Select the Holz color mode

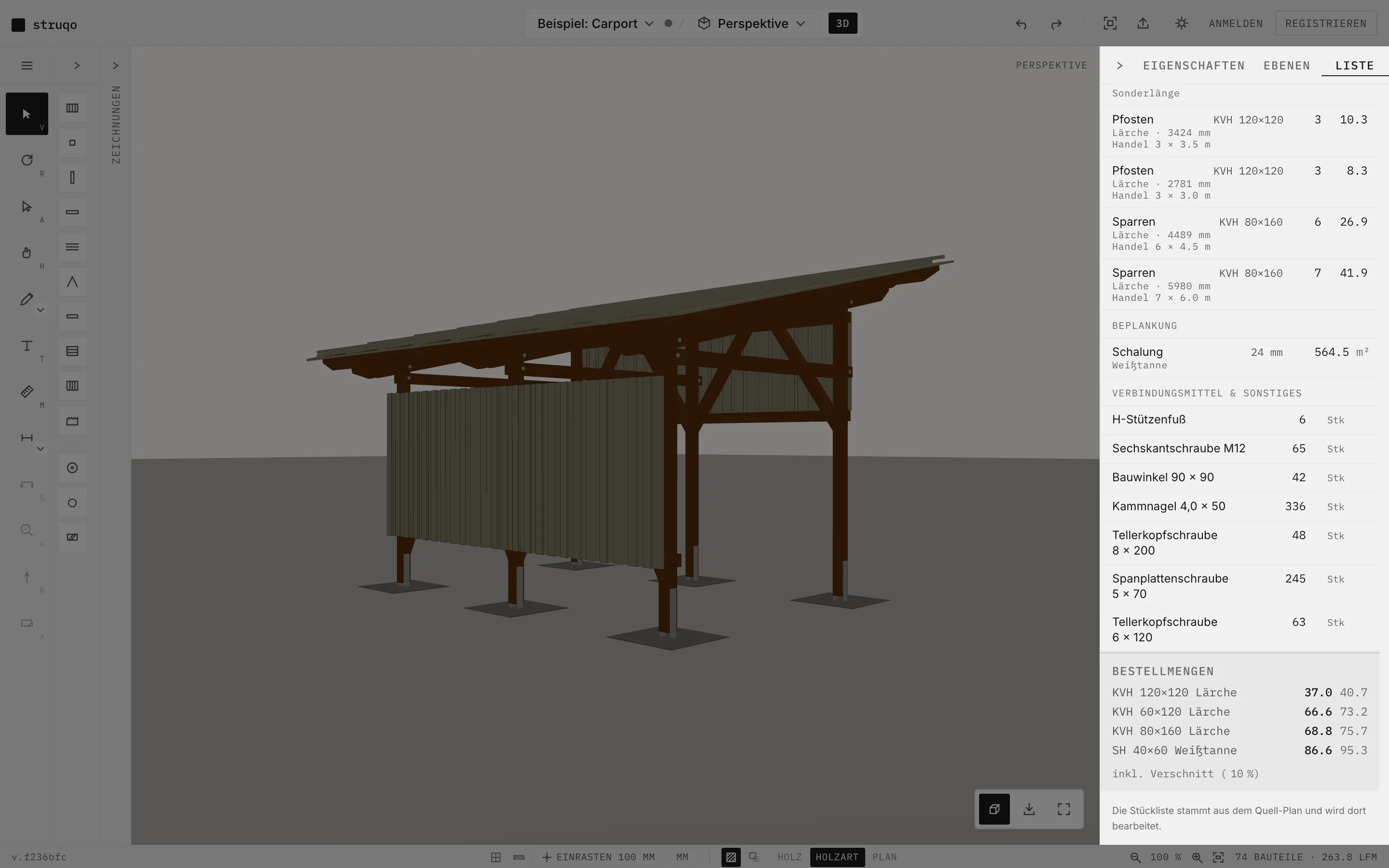point(789,857)
